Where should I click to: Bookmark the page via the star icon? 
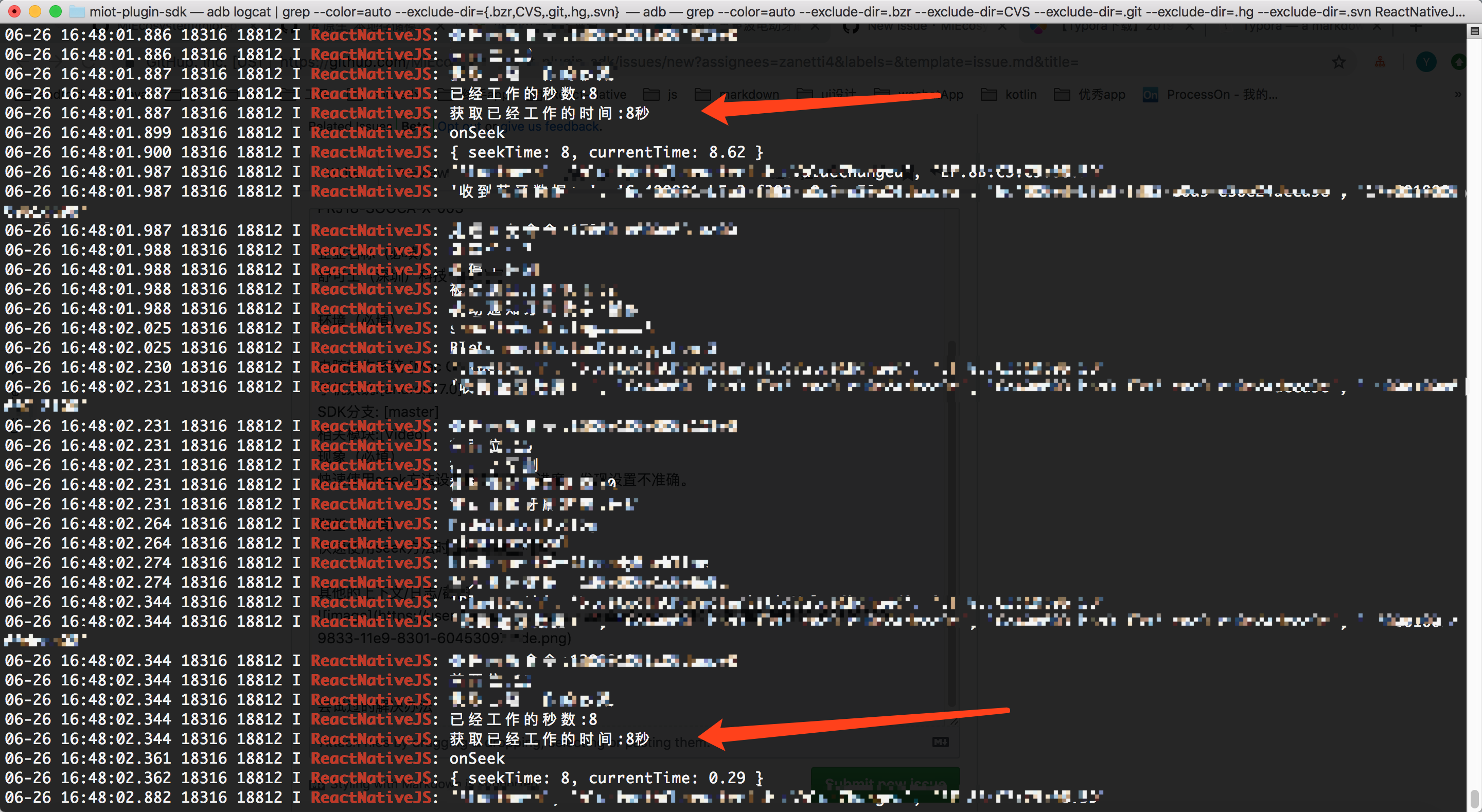1339,63
